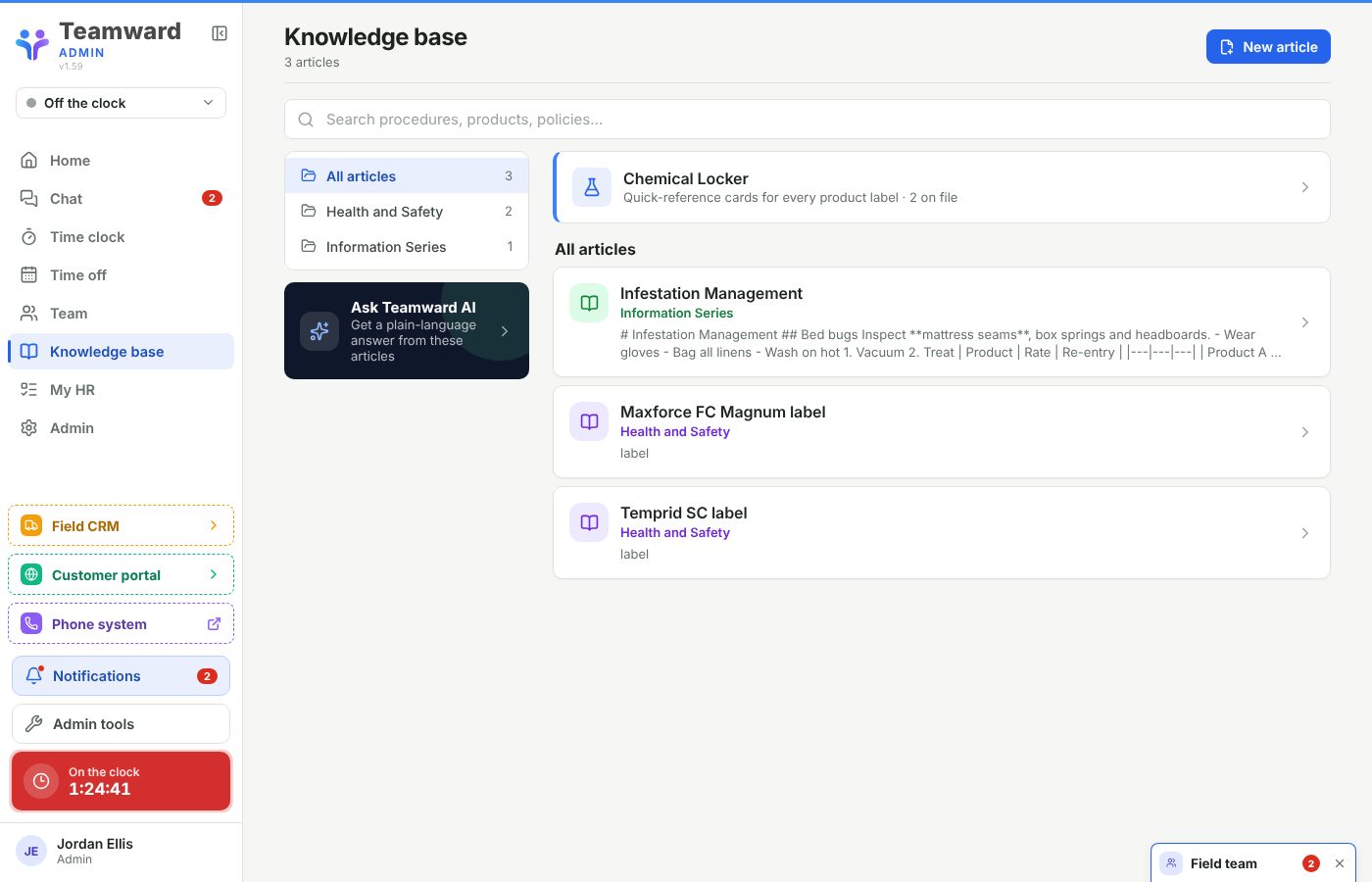Select Knowledge base in sidebar

pos(121,351)
